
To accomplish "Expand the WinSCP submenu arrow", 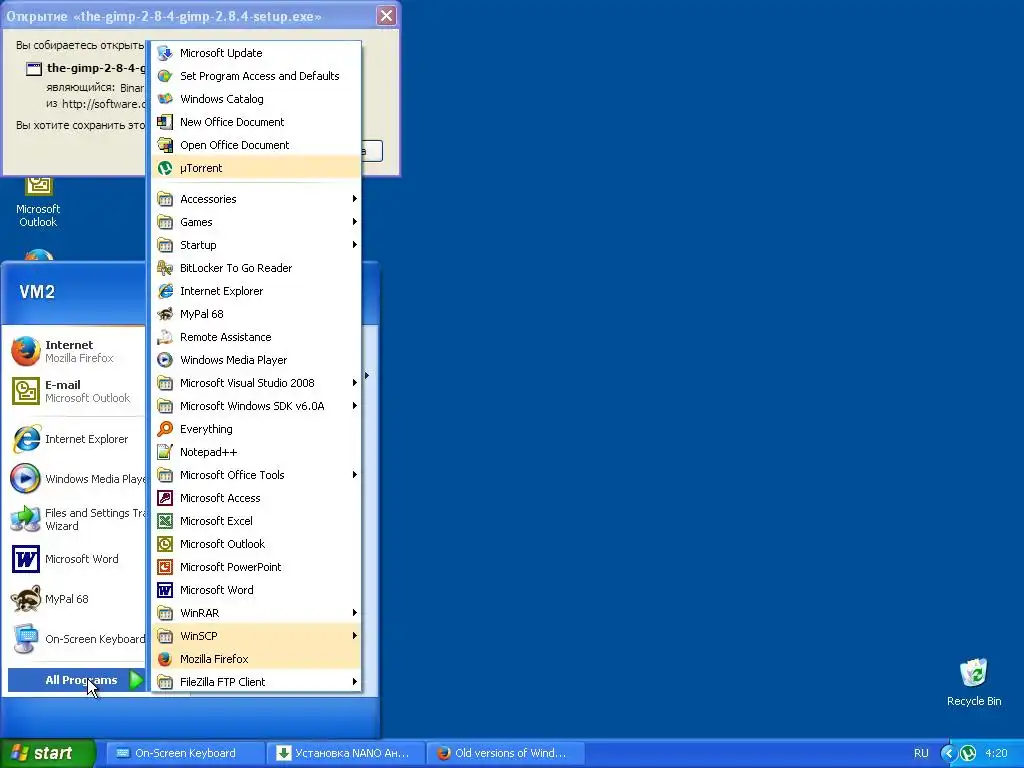I will (355, 635).
